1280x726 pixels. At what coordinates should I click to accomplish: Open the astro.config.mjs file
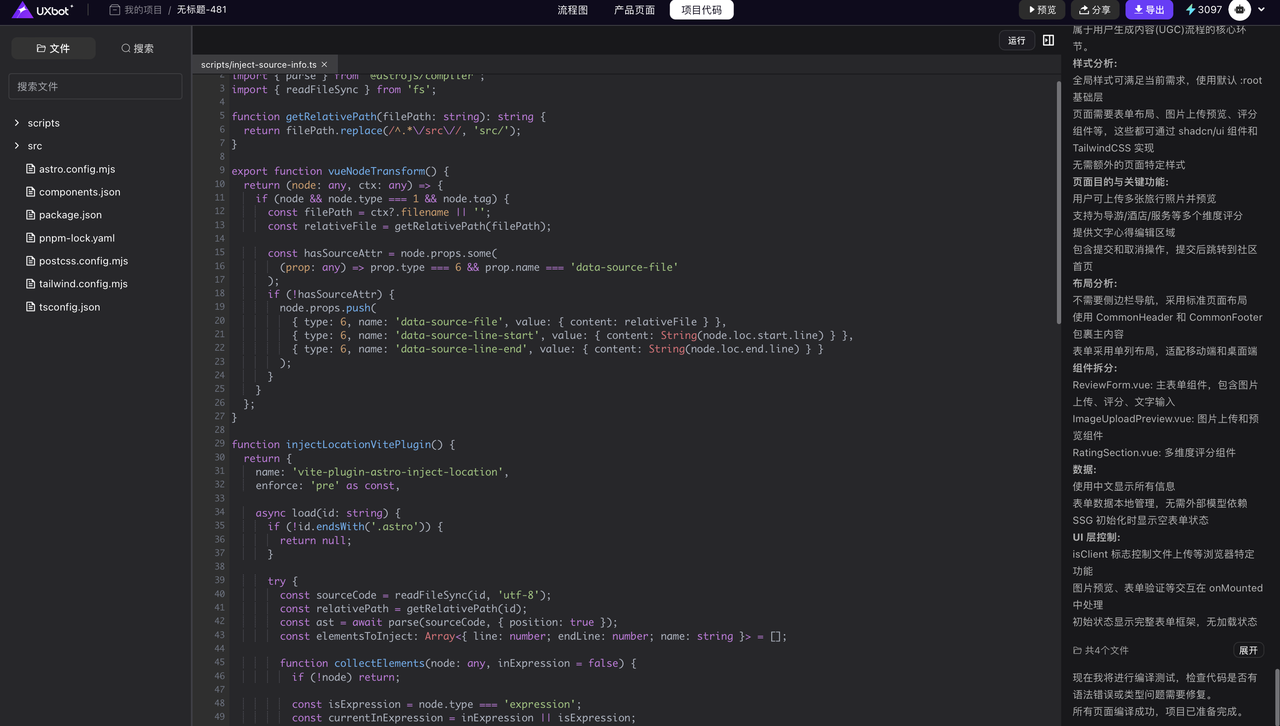pyautogui.click(x=76, y=169)
